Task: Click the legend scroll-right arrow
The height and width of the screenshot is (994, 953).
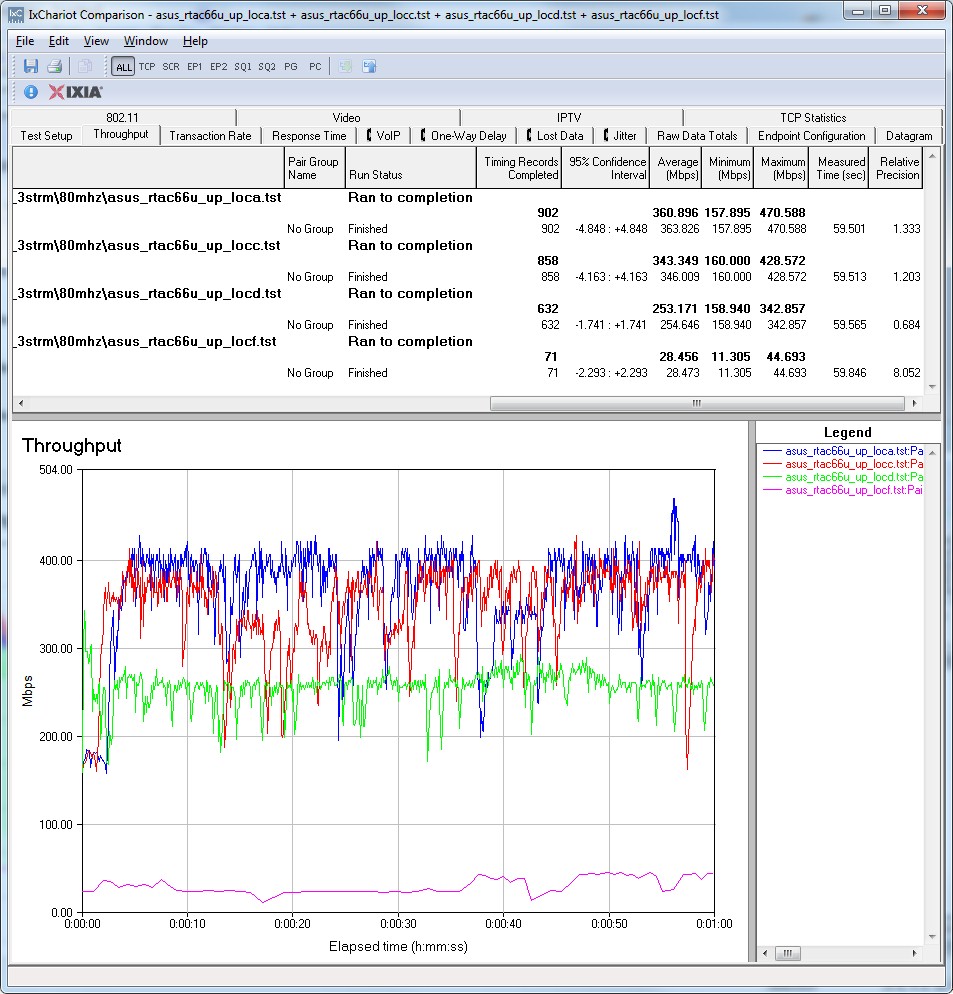Action: 914,953
